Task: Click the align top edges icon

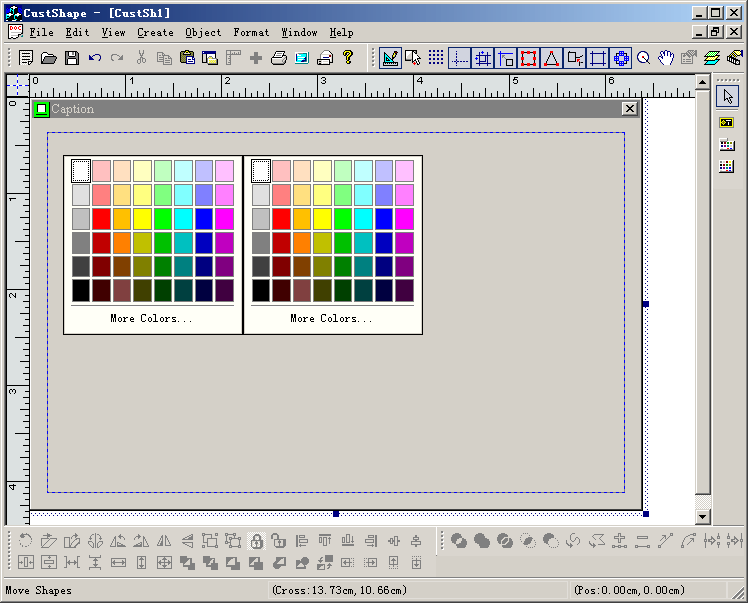Action: [x=325, y=541]
